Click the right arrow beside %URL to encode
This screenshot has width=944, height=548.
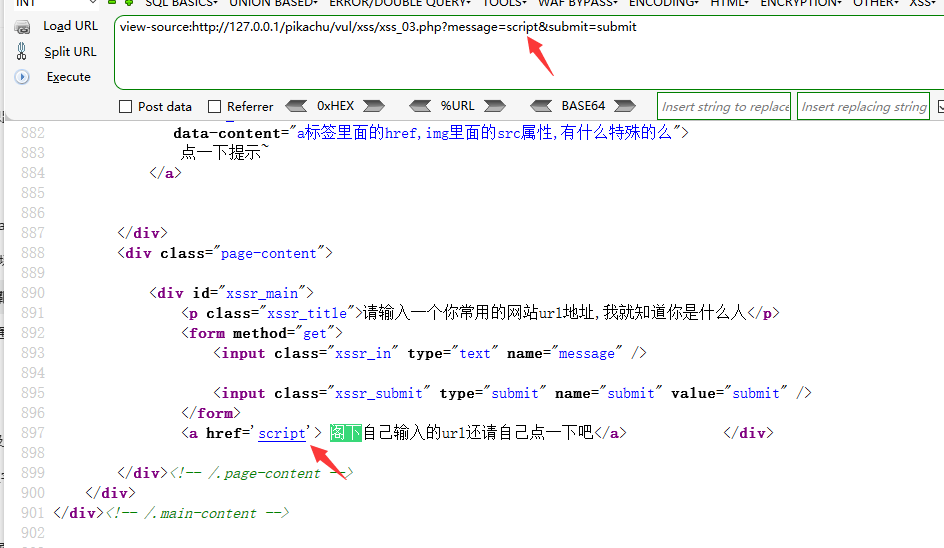pyautogui.click(x=495, y=106)
